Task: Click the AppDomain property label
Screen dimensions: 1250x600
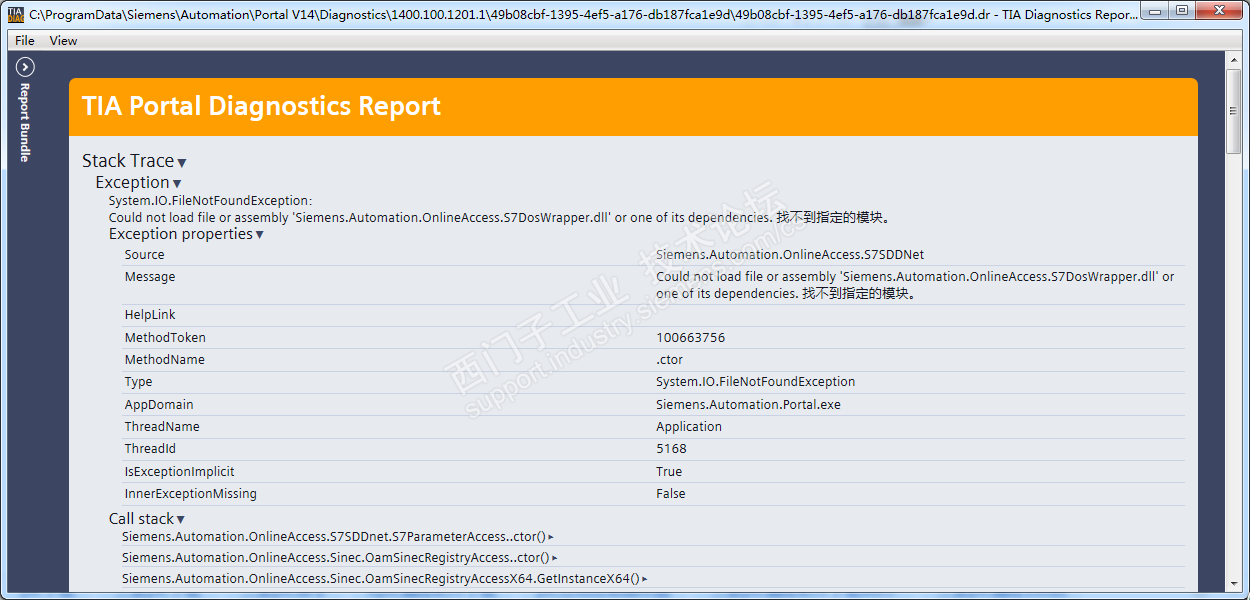Action: tap(159, 405)
